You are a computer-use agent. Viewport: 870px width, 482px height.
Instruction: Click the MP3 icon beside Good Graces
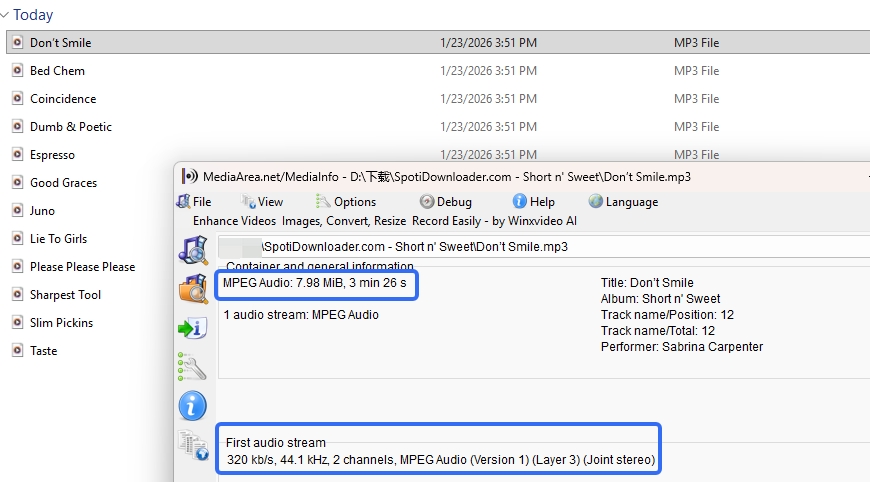(x=18, y=182)
